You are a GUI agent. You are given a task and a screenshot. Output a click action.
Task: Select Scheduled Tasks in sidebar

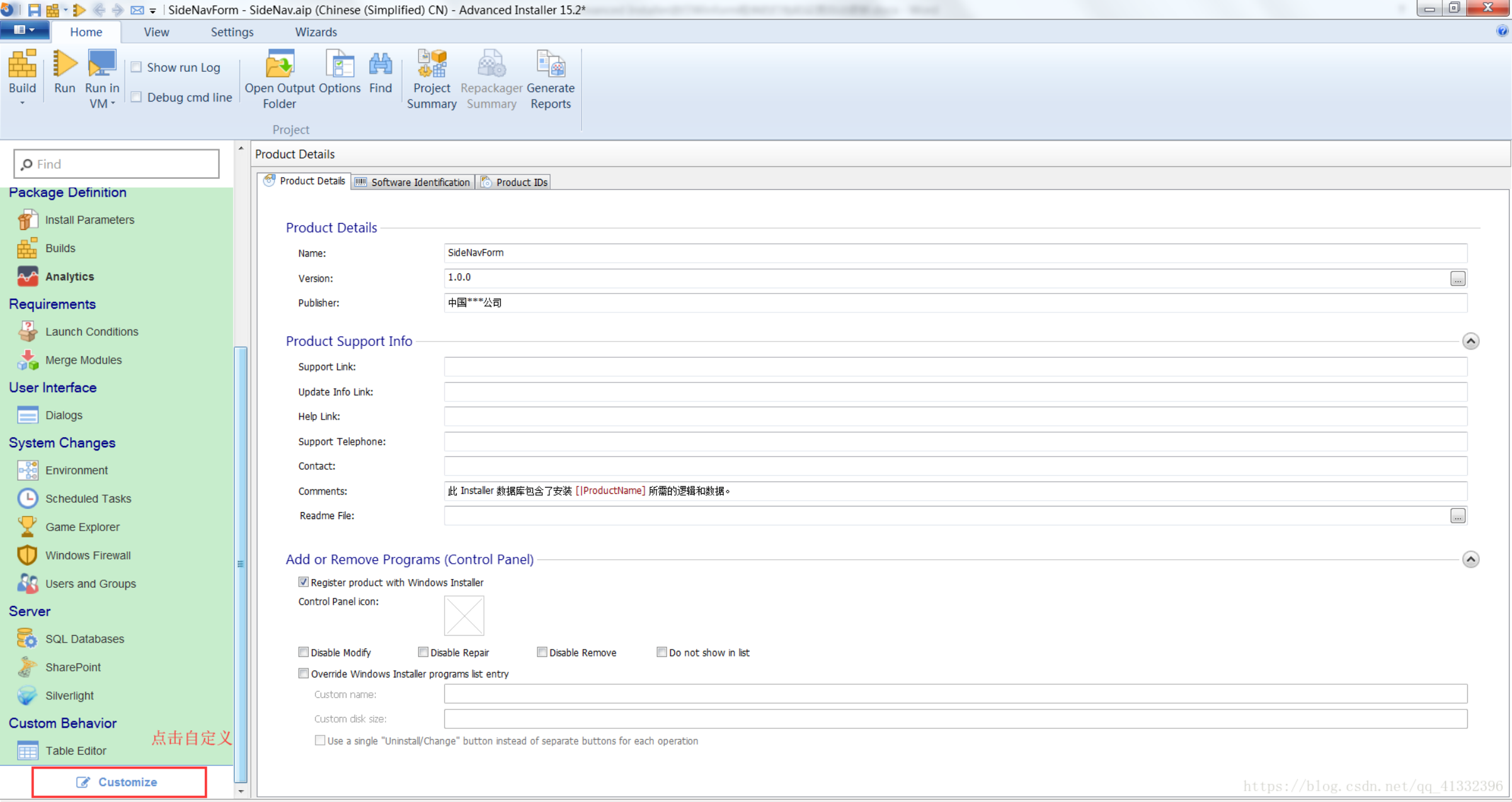(x=88, y=498)
